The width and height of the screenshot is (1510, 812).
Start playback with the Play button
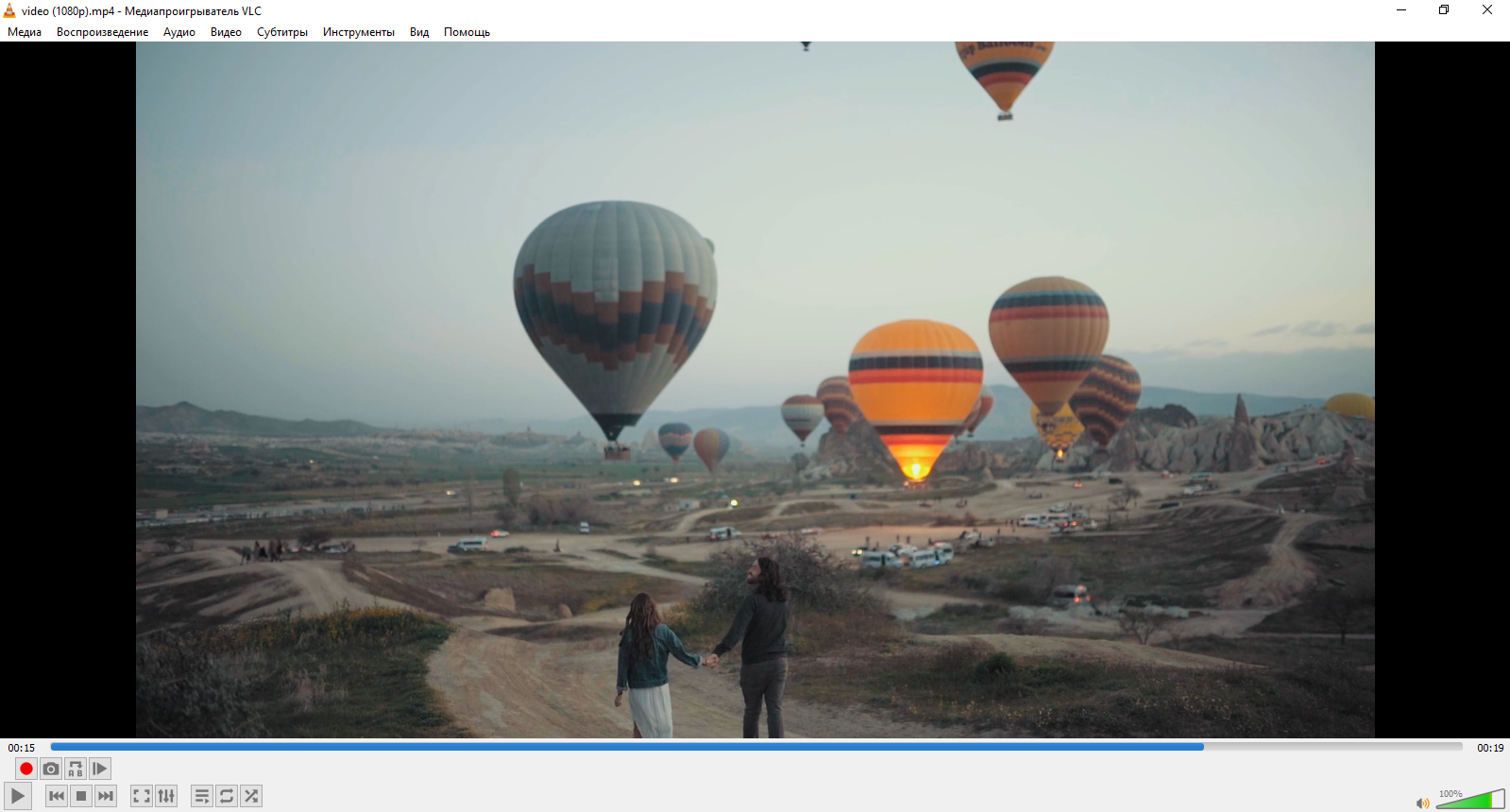coord(18,796)
